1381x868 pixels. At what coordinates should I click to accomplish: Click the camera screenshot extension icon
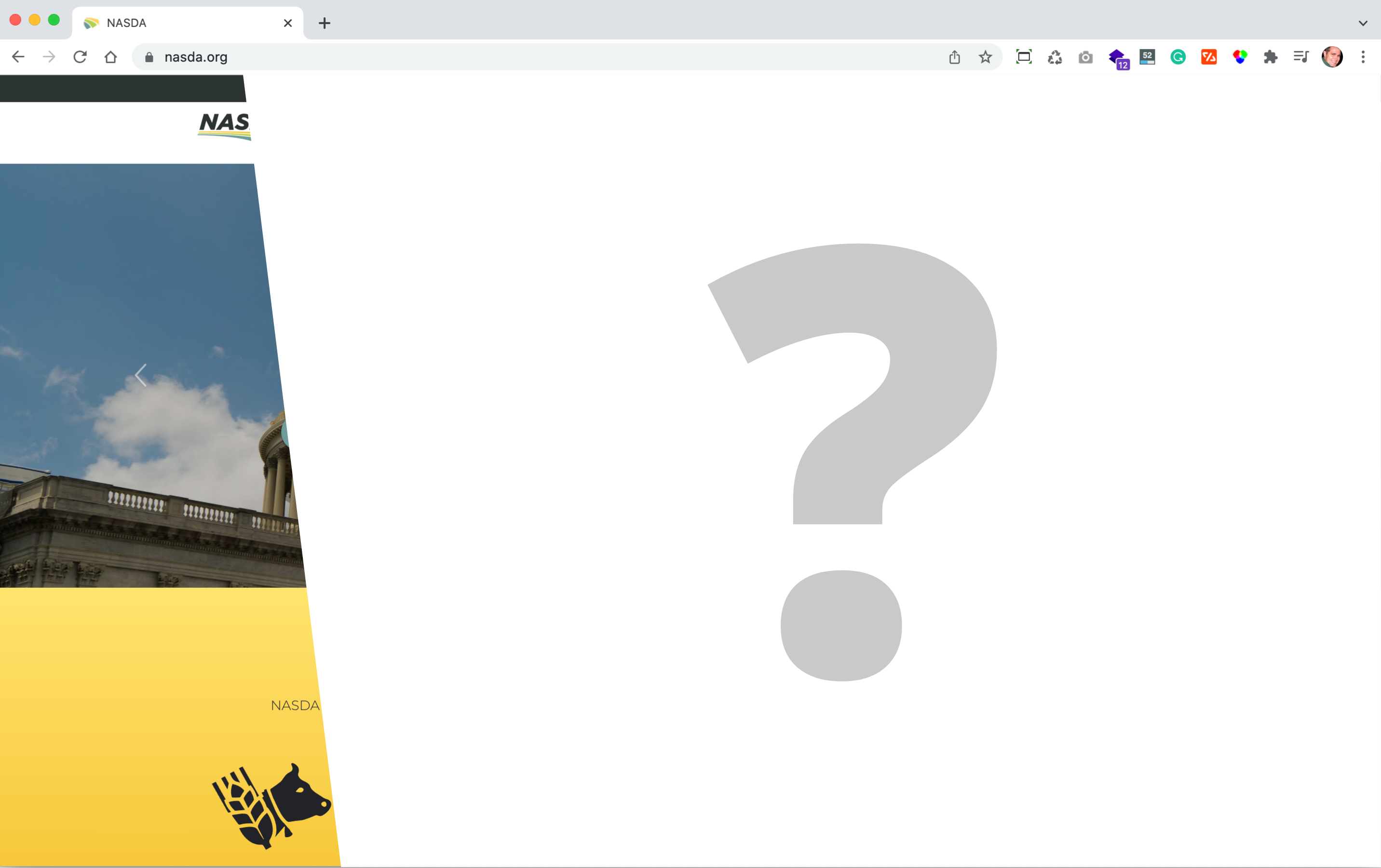[1085, 57]
